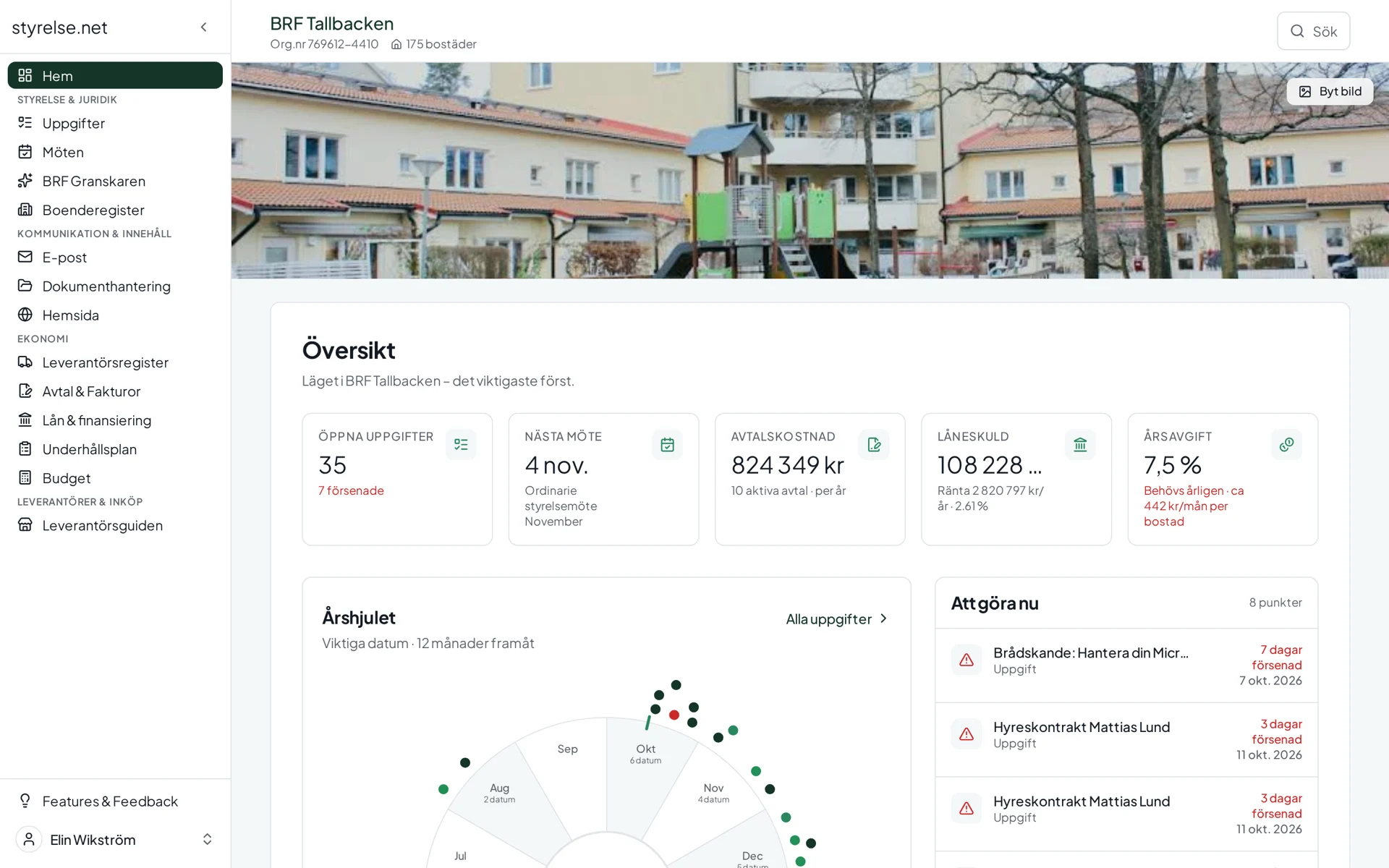Click the warning icon on Brådskande task
The image size is (1389, 868).
967,660
